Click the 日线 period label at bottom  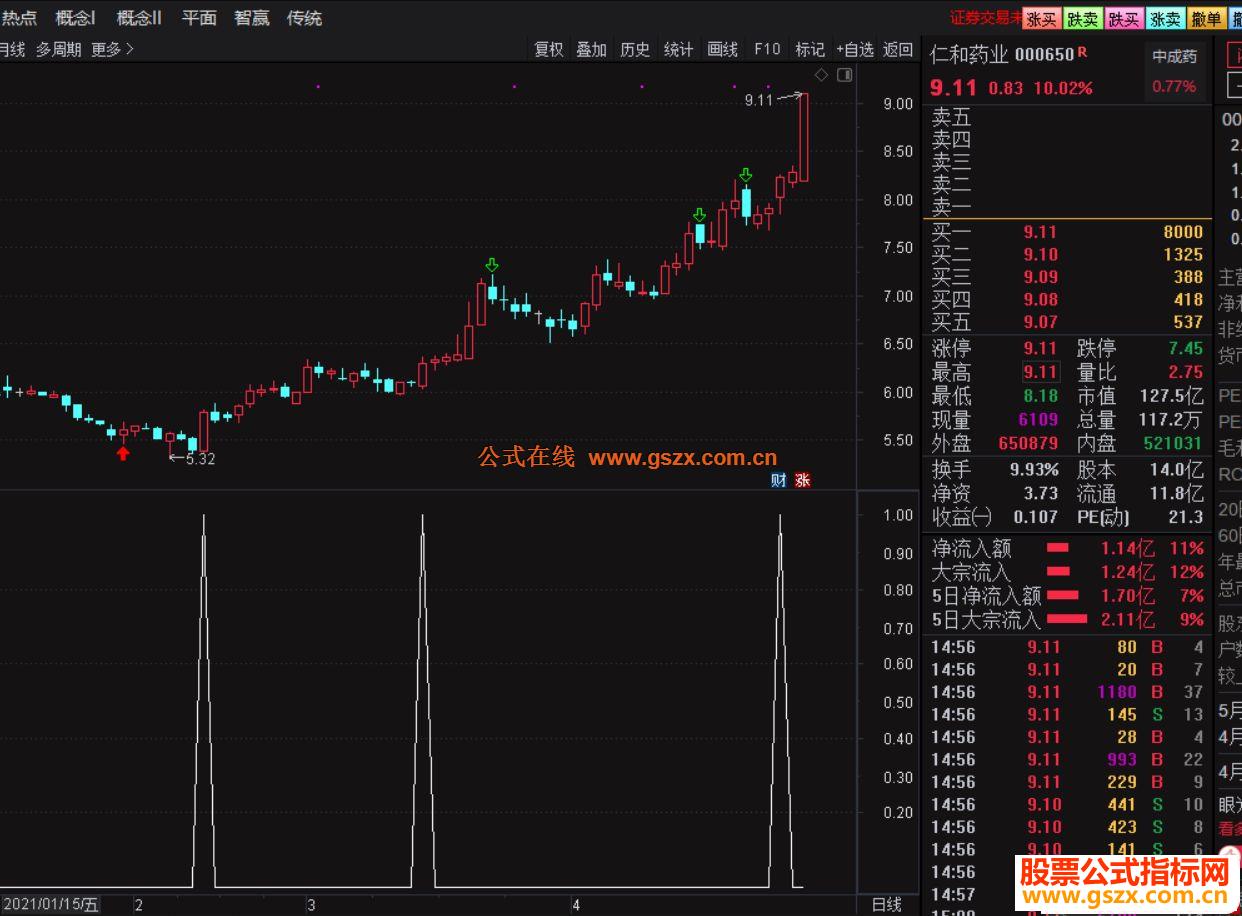886,905
